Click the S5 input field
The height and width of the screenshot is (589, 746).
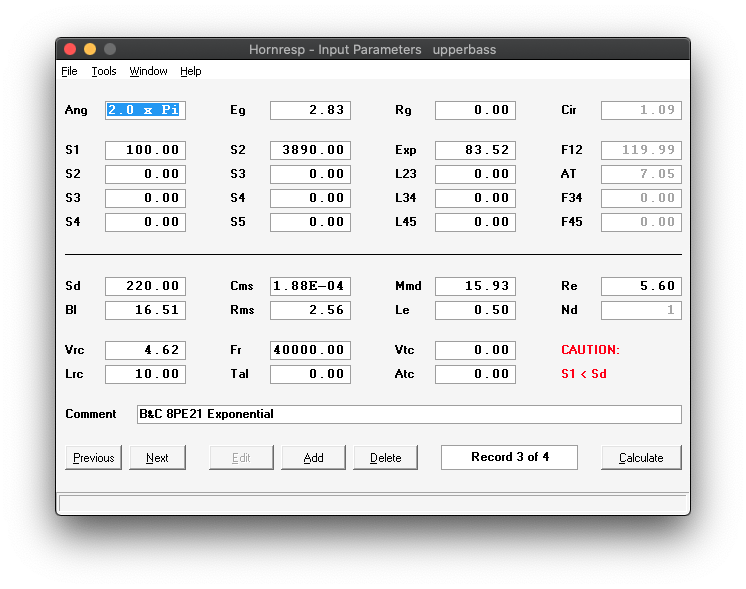[310, 222]
